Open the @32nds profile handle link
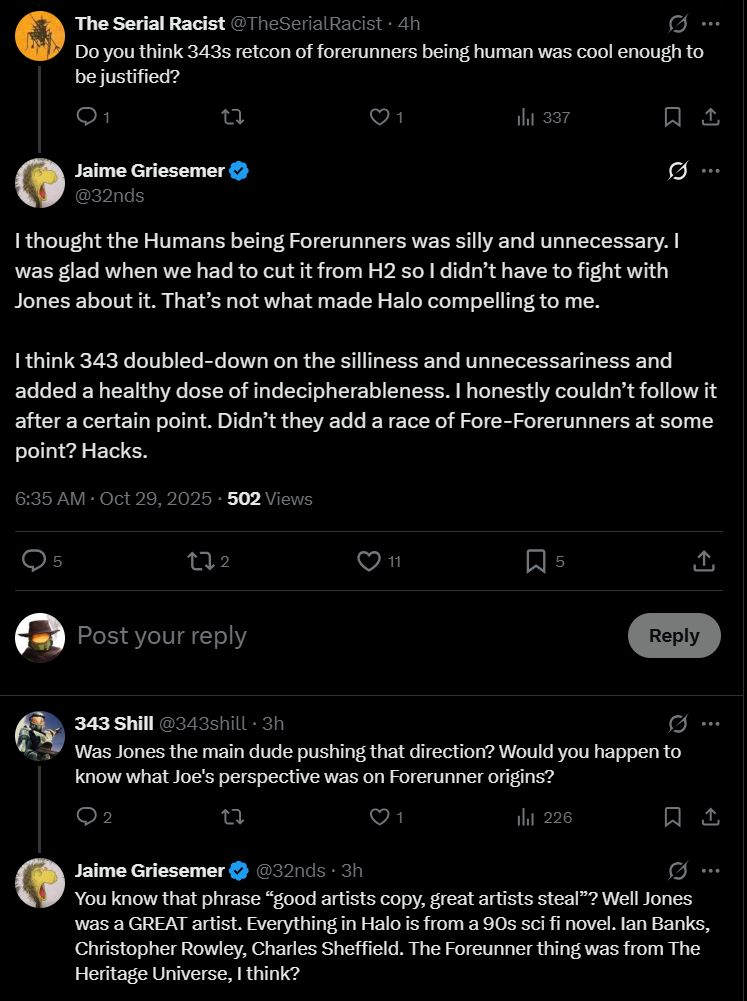747x1001 pixels. click(x=110, y=196)
